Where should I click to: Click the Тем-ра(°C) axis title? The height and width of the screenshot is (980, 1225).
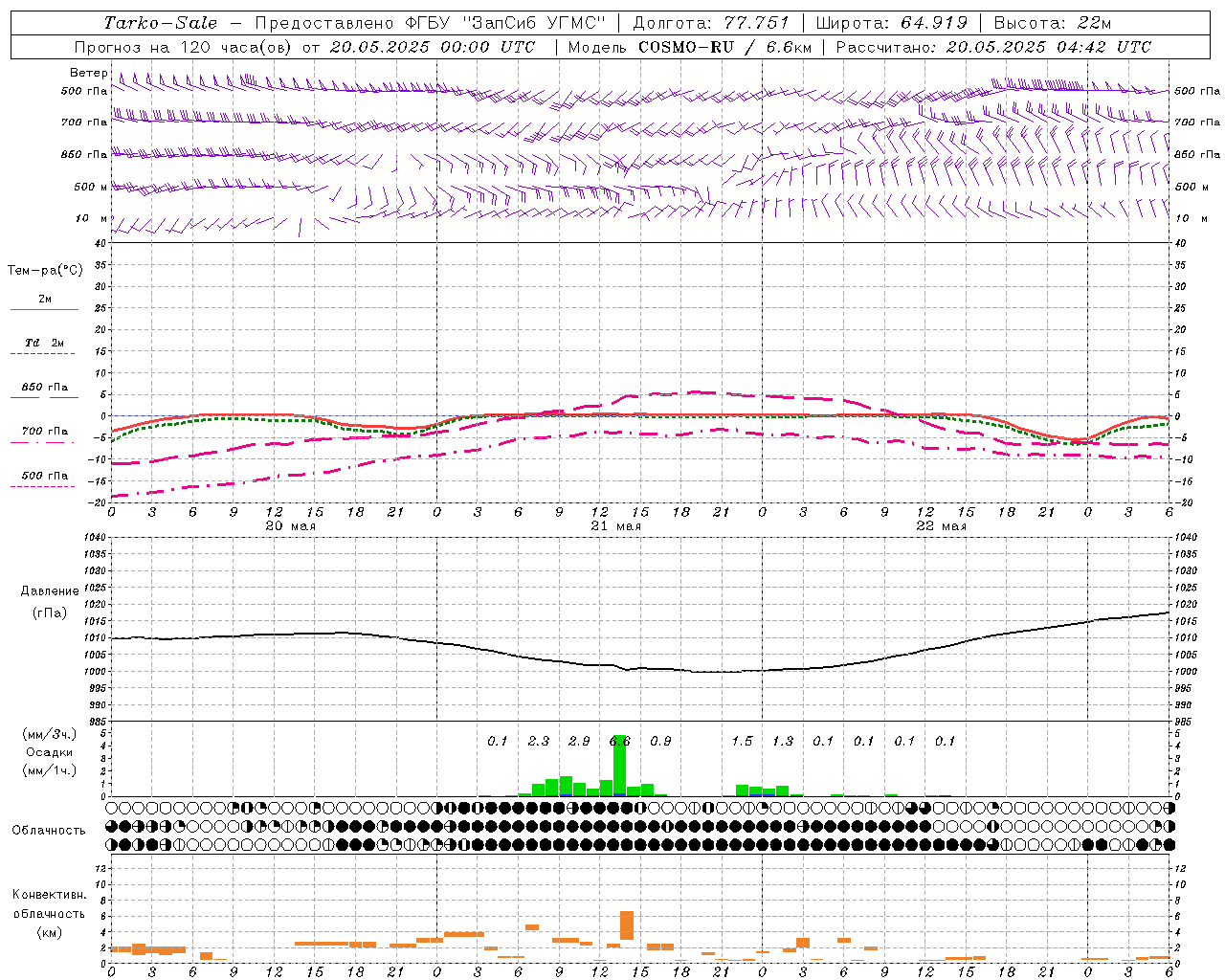(x=45, y=271)
